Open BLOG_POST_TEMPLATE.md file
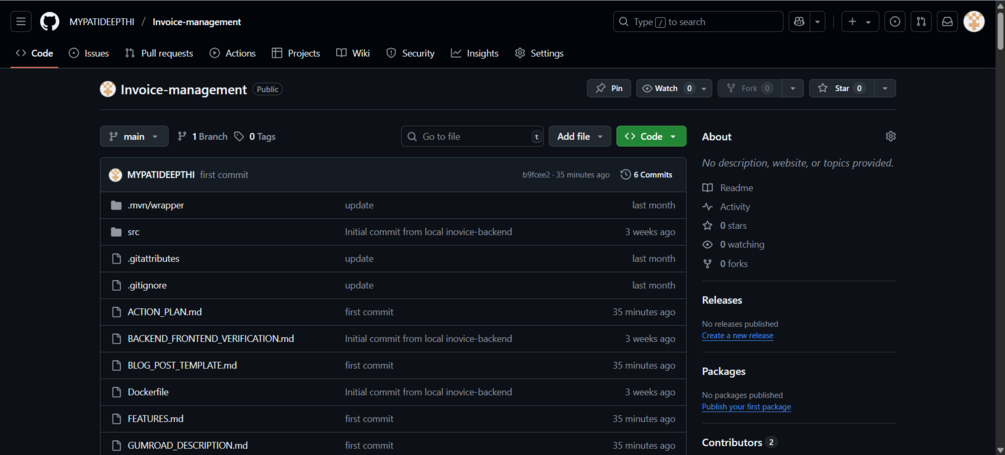Viewport: 1005px width, 455px height. 182,365
